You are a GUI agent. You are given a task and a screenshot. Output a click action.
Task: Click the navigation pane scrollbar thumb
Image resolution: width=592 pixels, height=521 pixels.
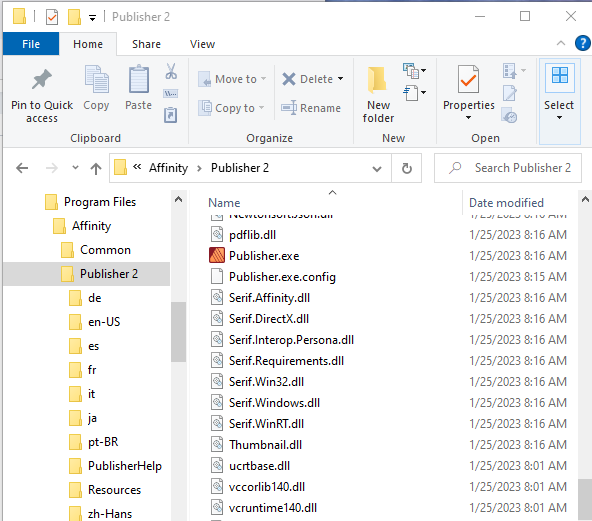[x=178, y=332]
